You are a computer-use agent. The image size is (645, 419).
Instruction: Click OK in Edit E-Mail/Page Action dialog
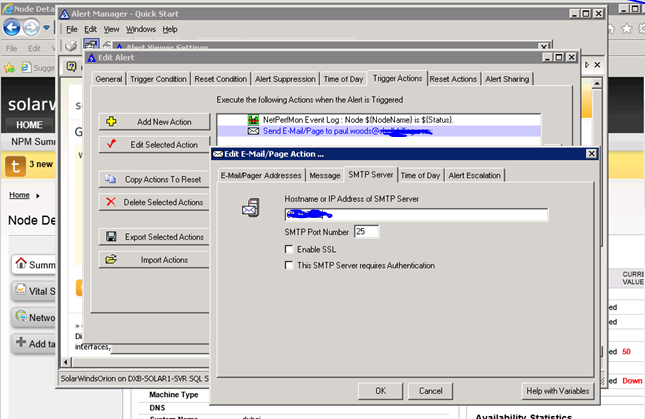pos(381,391)
